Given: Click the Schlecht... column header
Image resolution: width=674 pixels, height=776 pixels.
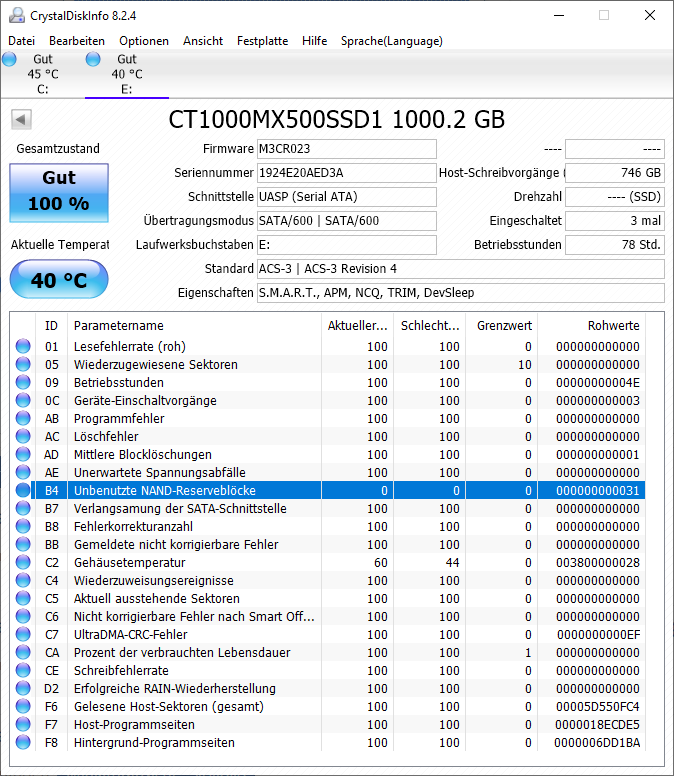Looking at the screenshot, I should point(430,325).
